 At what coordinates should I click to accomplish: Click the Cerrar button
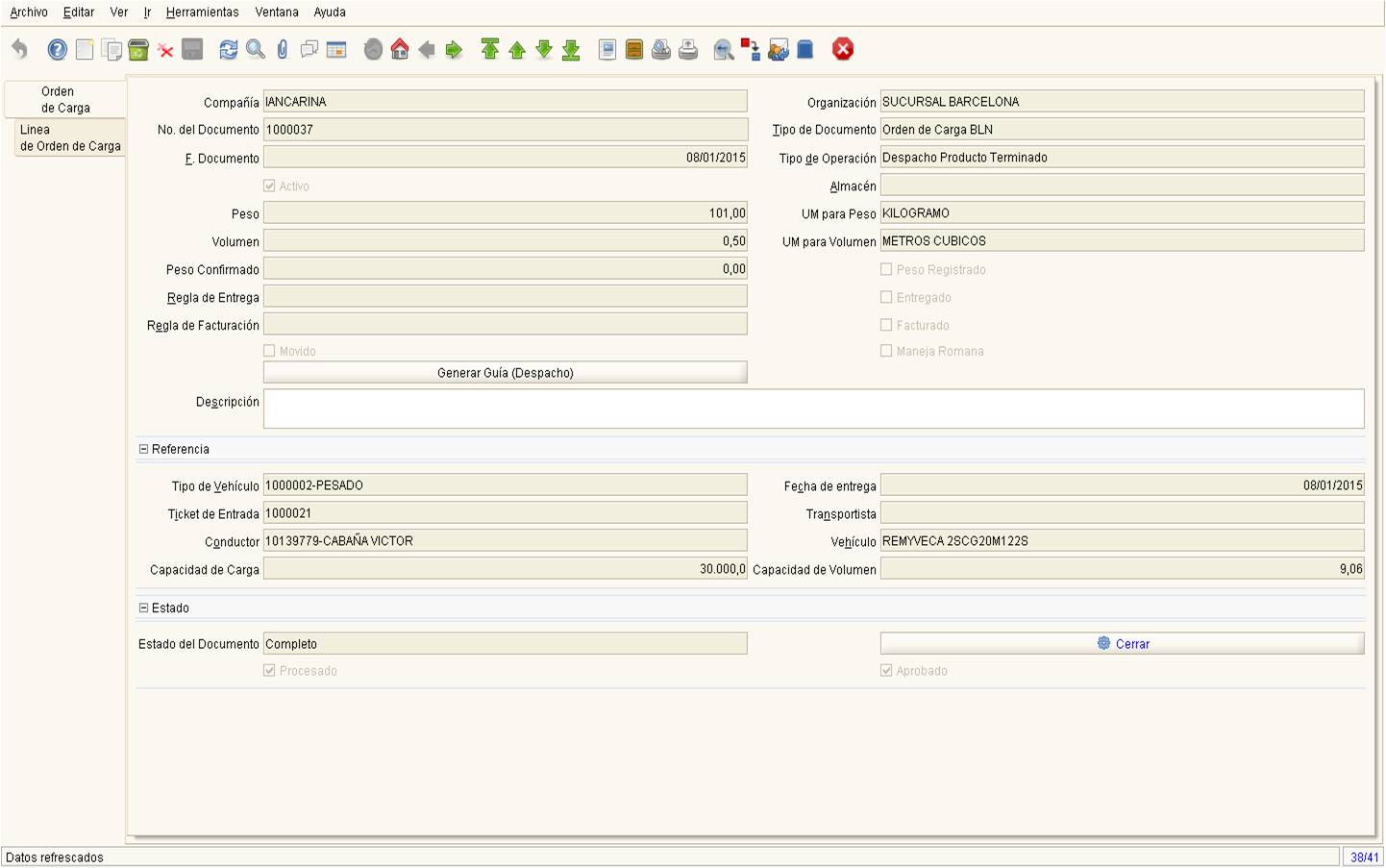pos(1123,644)
